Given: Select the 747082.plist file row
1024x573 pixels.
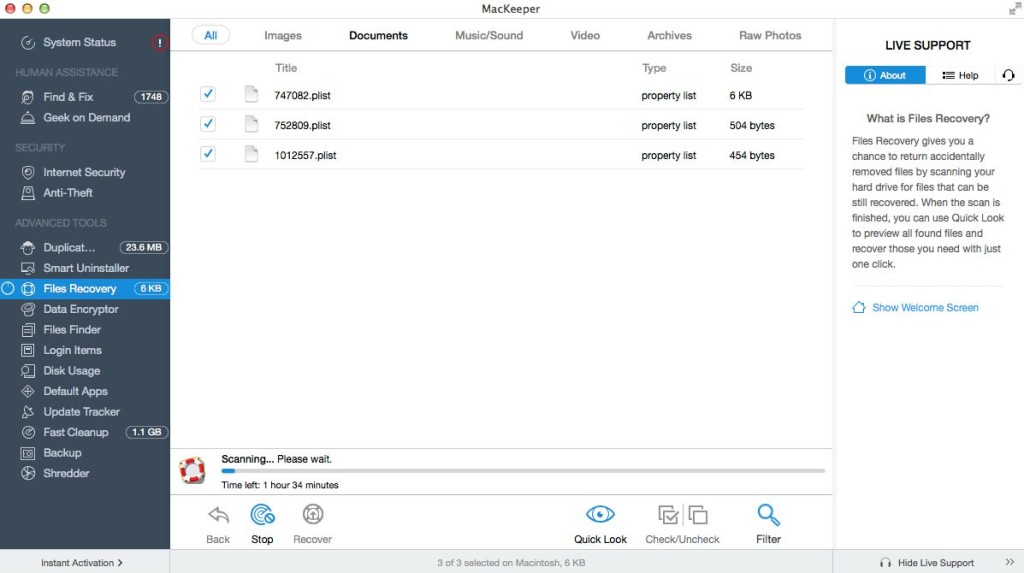Looking at the screenshot, I should 502,95.
